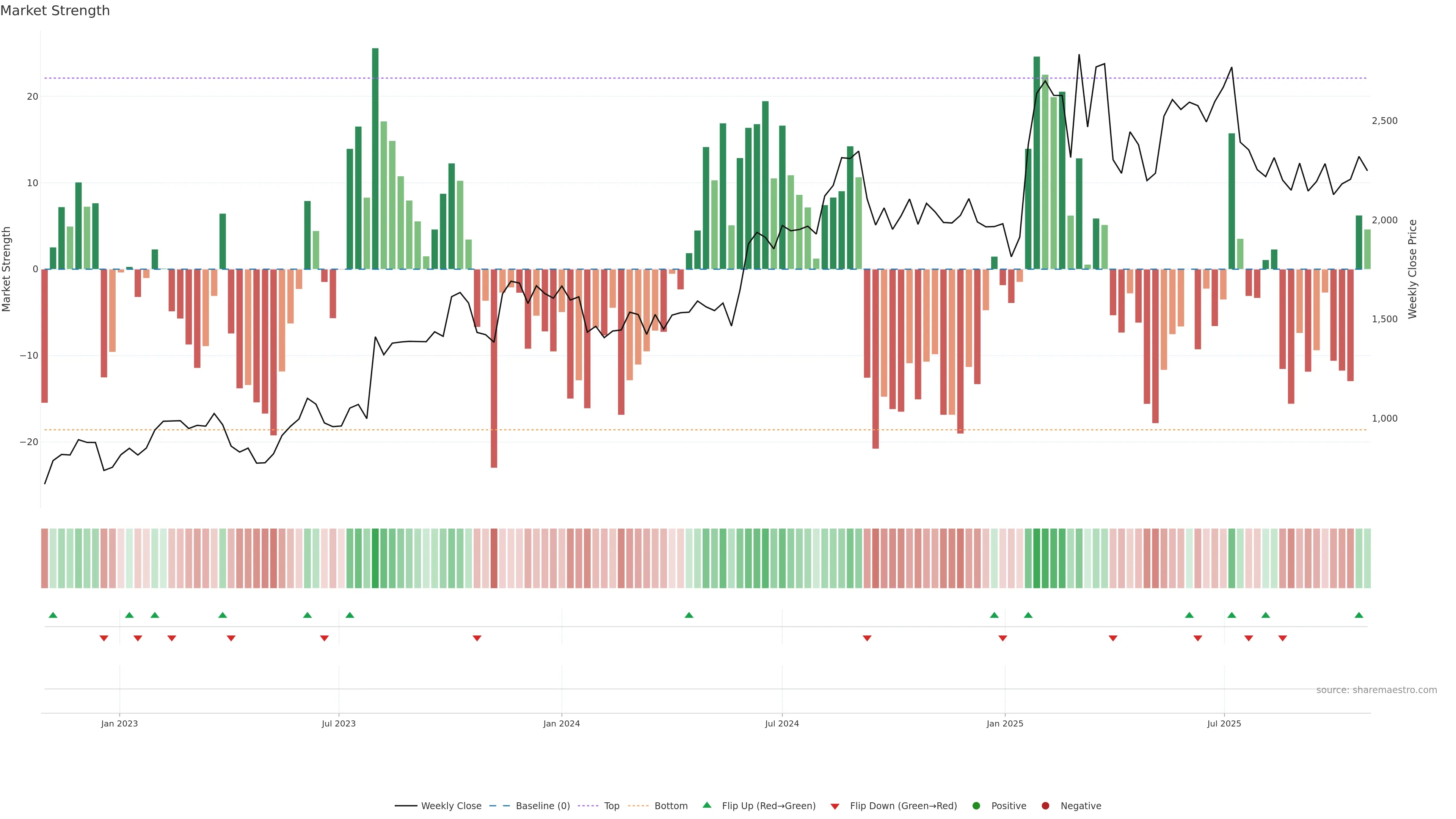Click the 2,500 tick on price axis
The width and height of the screenshot is (1456, 819).
click(1384, 121)
